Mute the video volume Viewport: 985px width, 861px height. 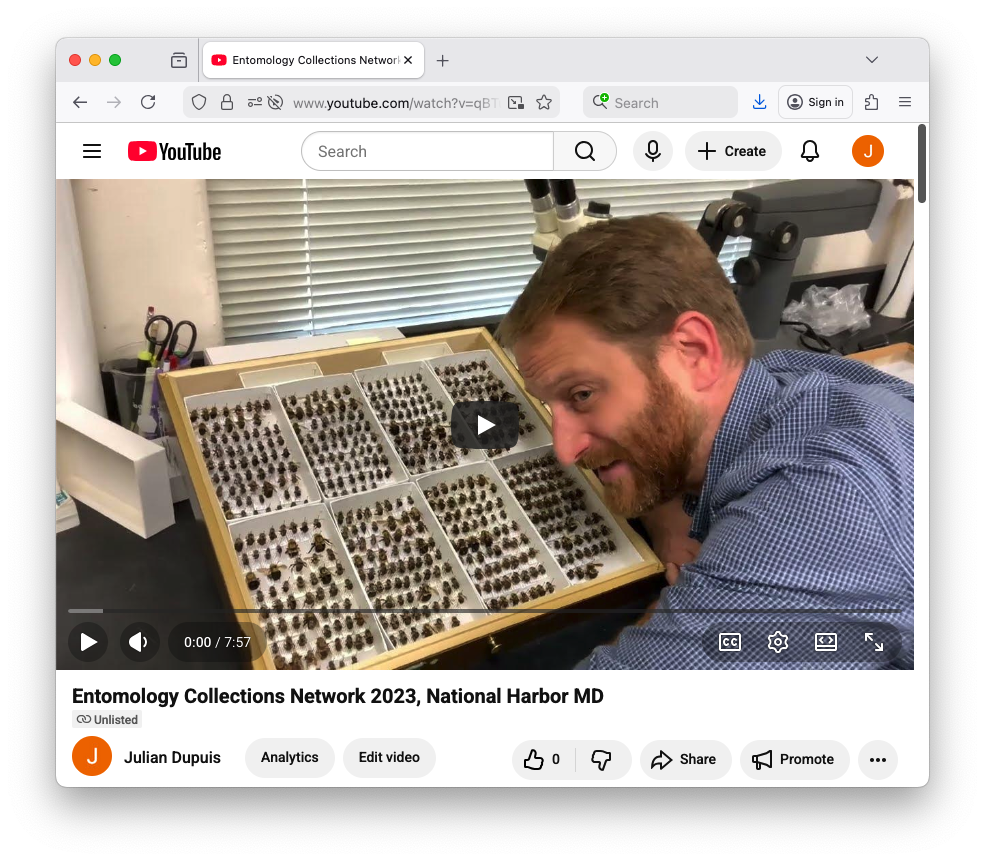pyautogui.click(x=139, y=642)
